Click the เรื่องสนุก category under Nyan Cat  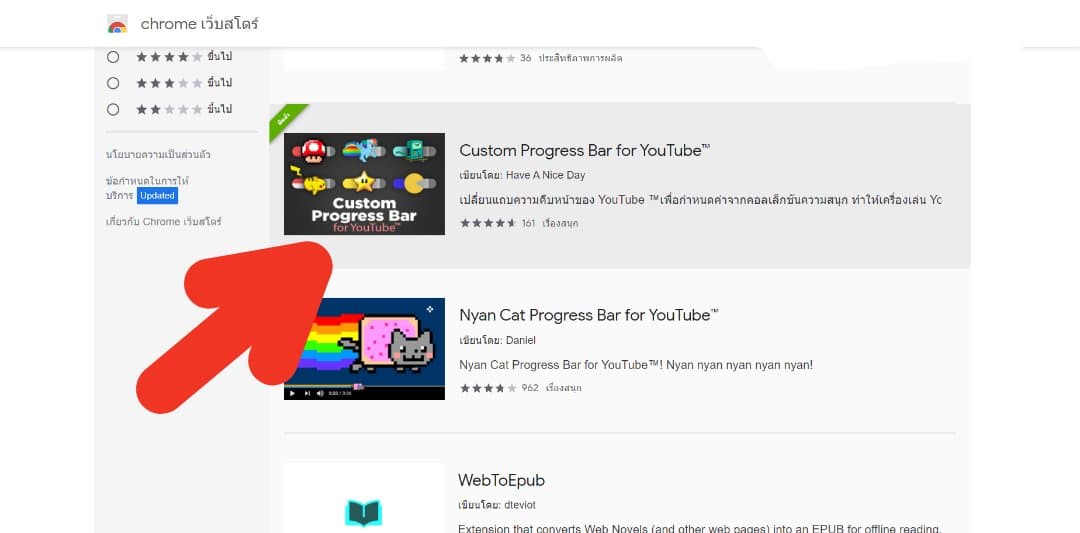564,388
